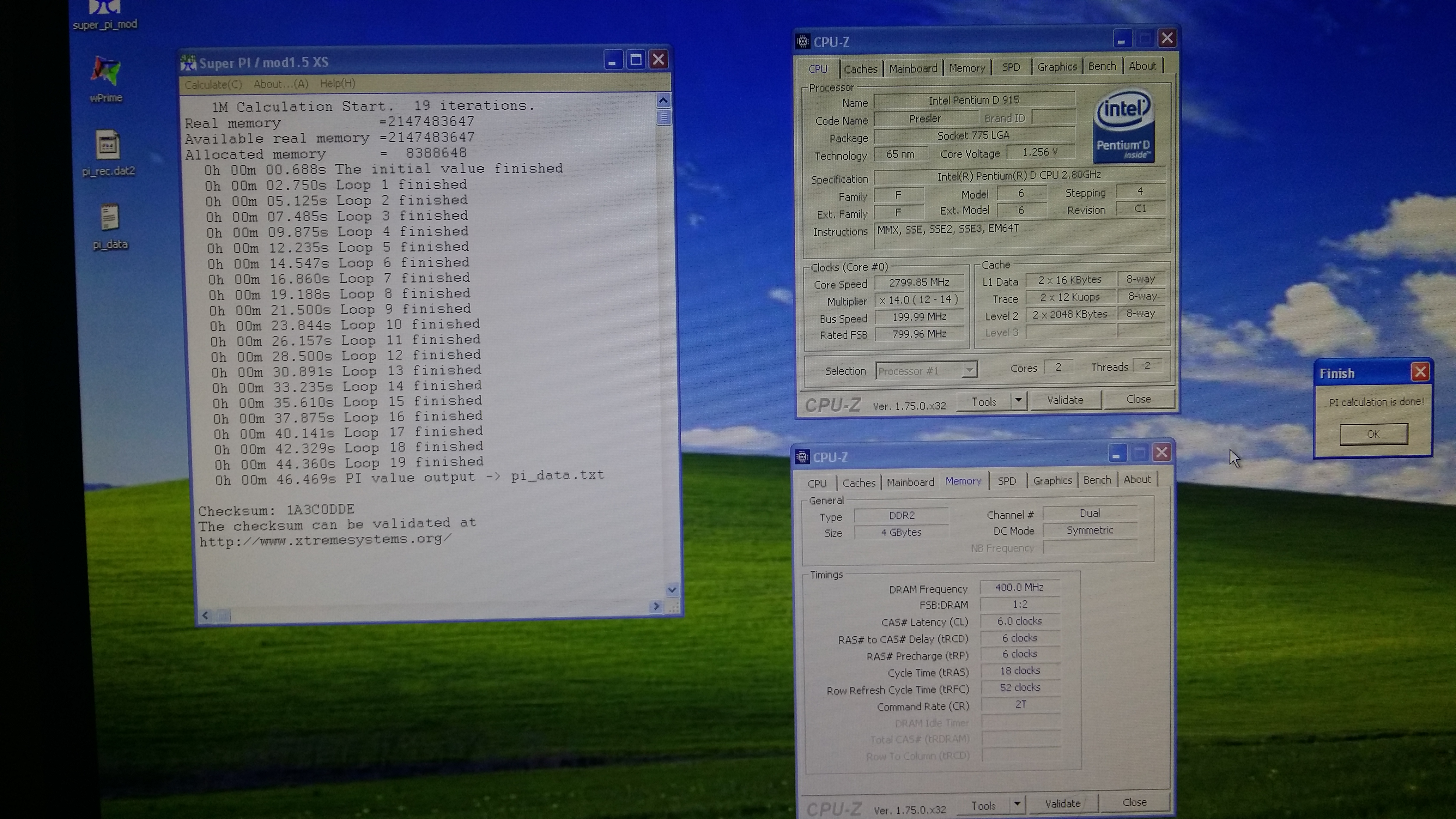Switch to About tab in upper CPU-Z

pyautogui.click(x=1142, y=66)
